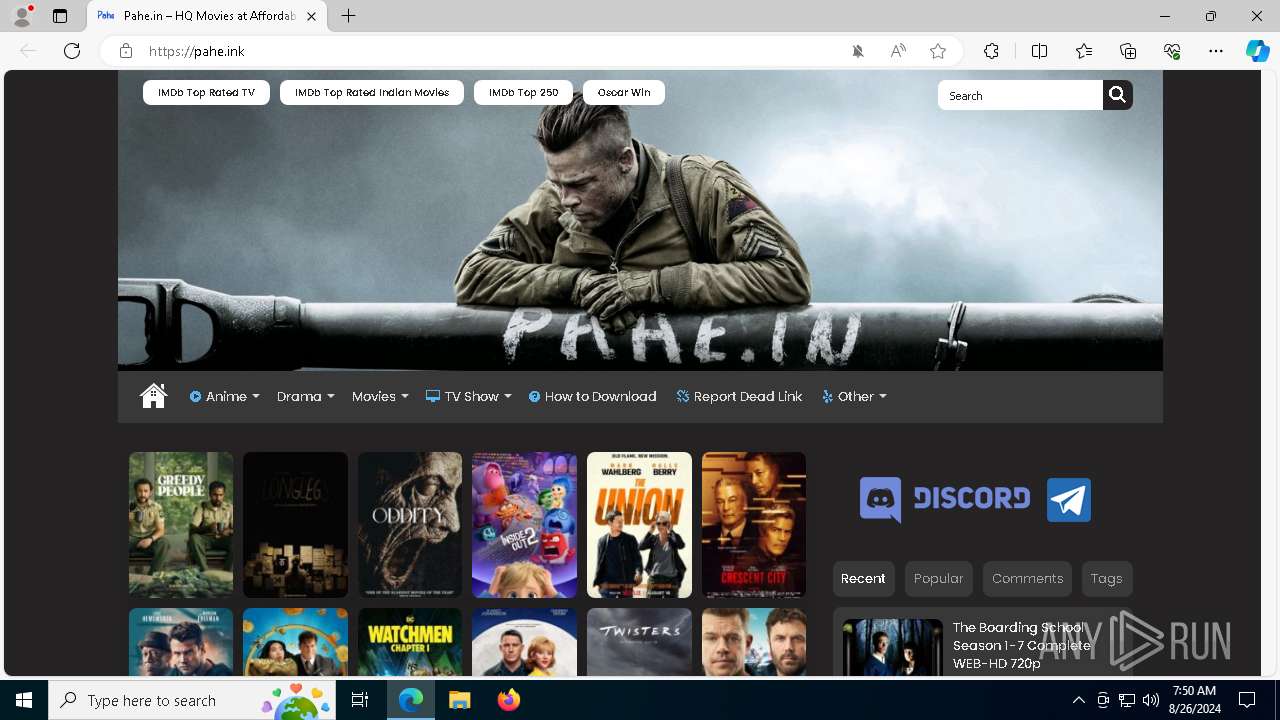The height and width of the screenshot is (720, 1280).
Task: Launch Copilot sidebar
Action: 1257,51
